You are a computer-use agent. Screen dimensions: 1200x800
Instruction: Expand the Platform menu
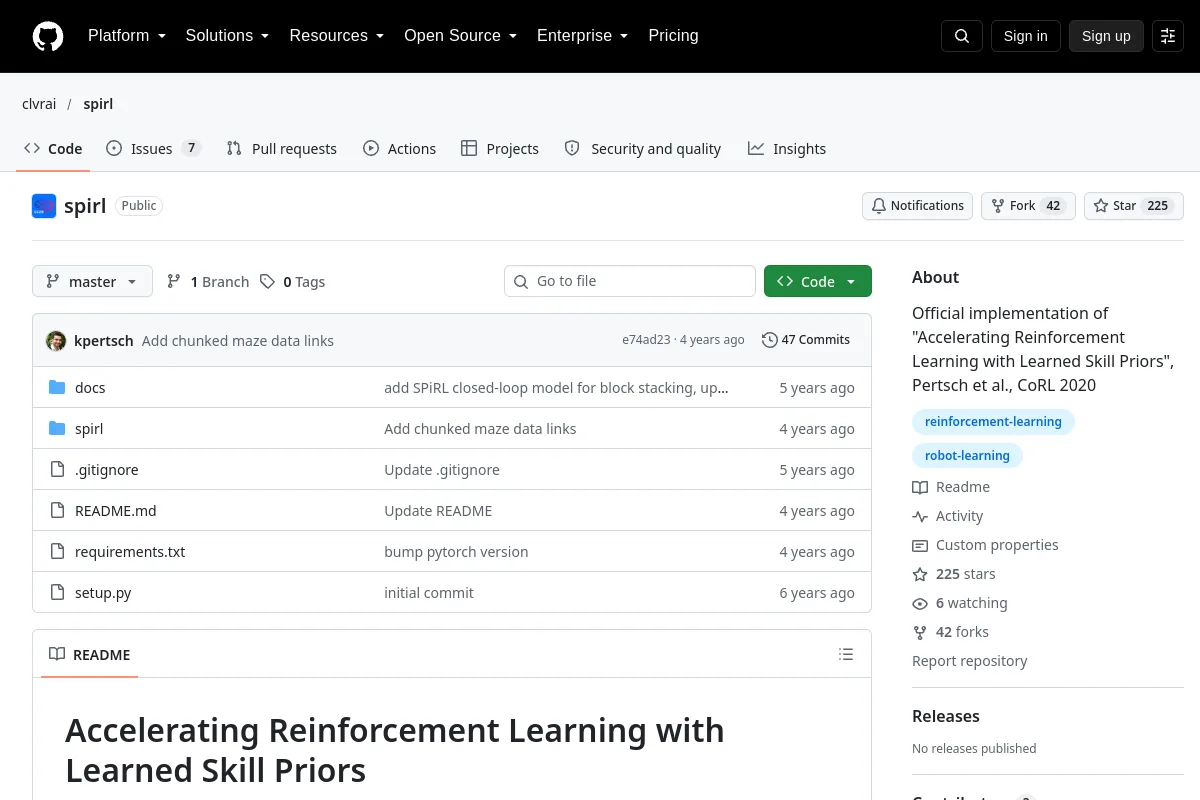coord(126,36)
